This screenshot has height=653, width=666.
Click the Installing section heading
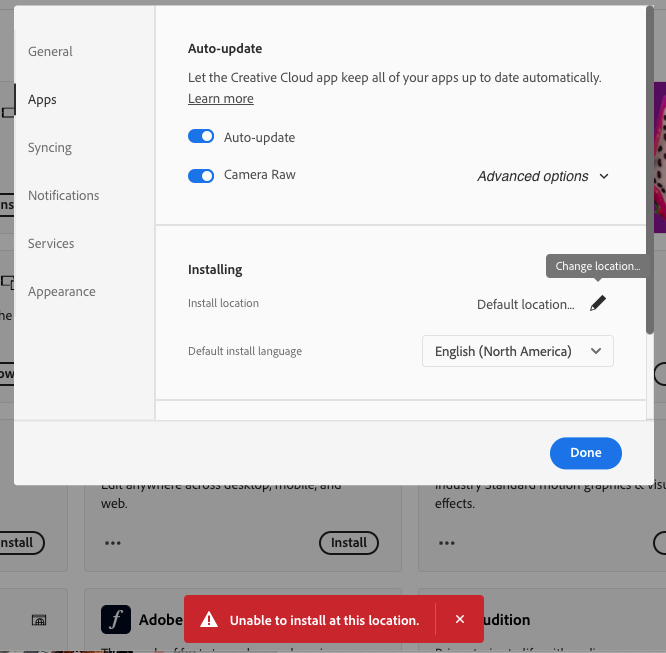click(215, 269)
